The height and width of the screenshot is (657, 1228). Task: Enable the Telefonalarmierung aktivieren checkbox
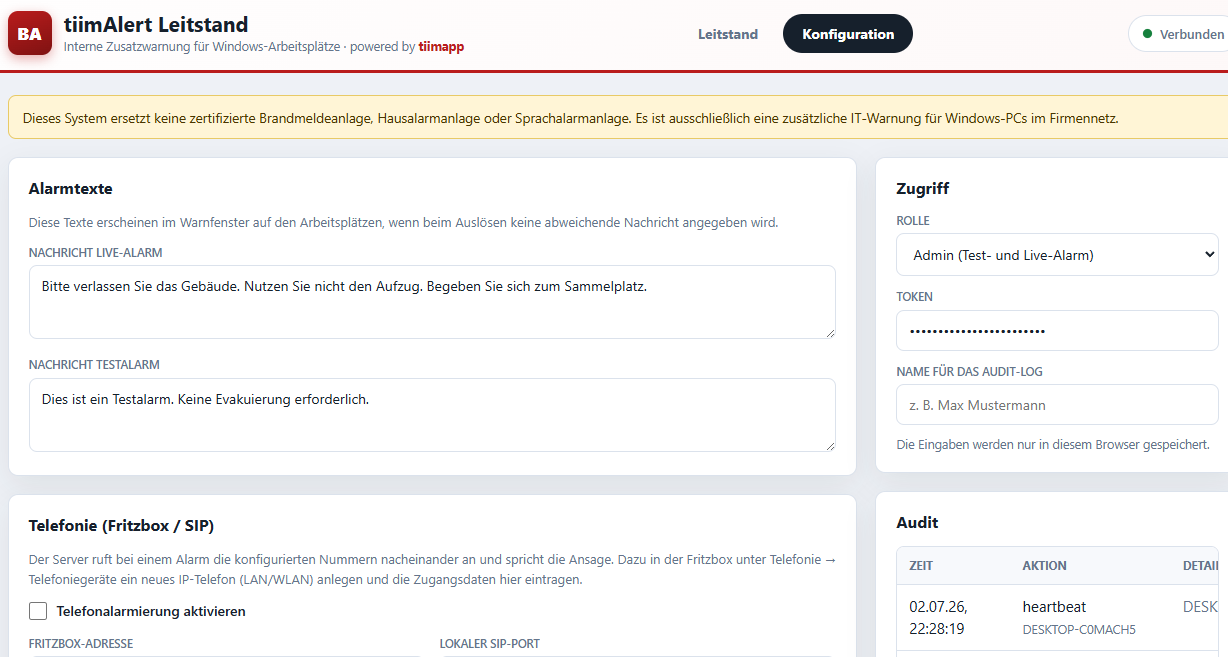point(38,611)
